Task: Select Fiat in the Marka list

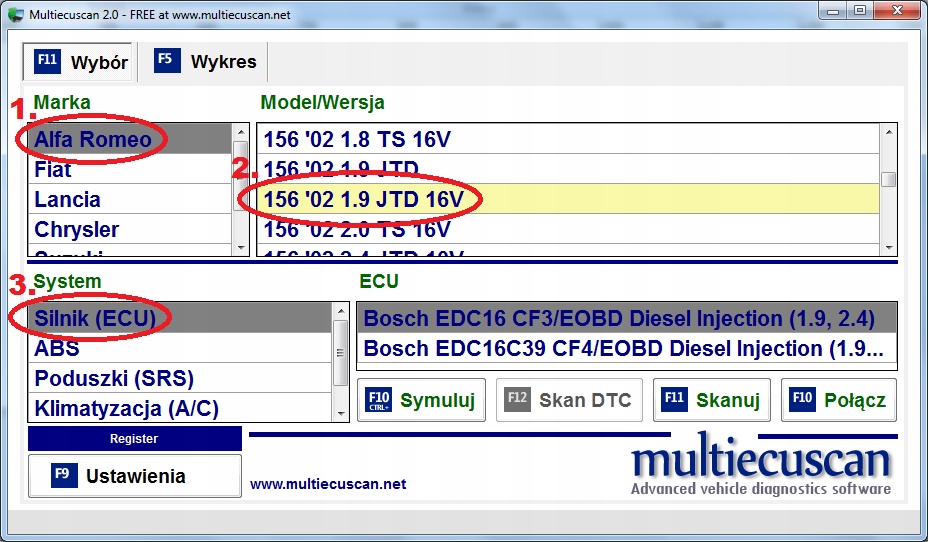Action: tap(130, 169)
